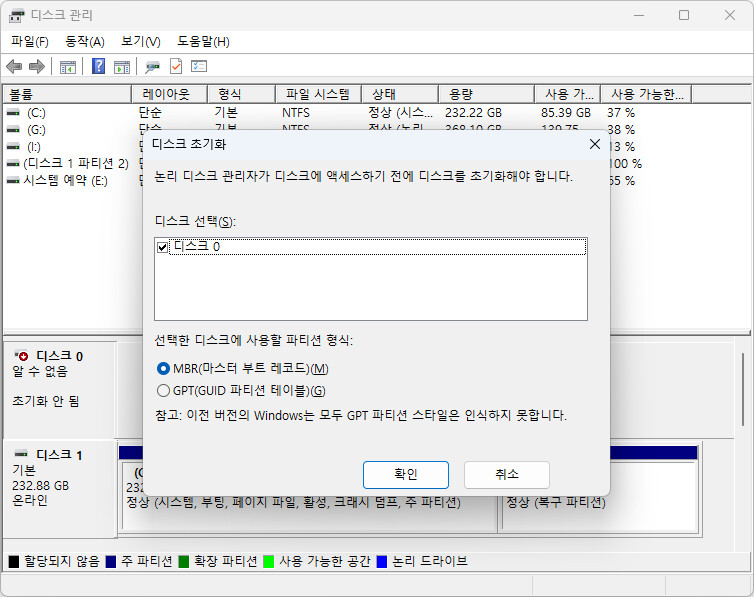Click the 37 % free percentage cell
The image size is (754, 597).
click(x=621, y=113)
